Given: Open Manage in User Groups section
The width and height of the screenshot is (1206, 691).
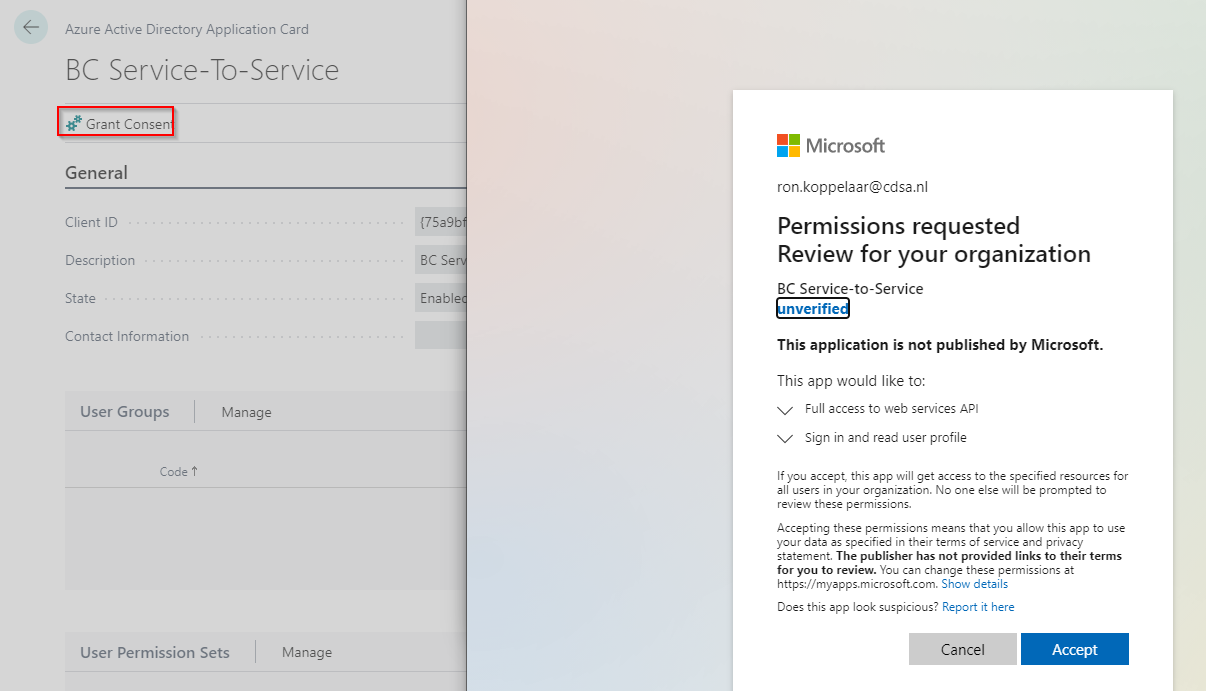Looking at the screenshot, I should pos(246,412).
